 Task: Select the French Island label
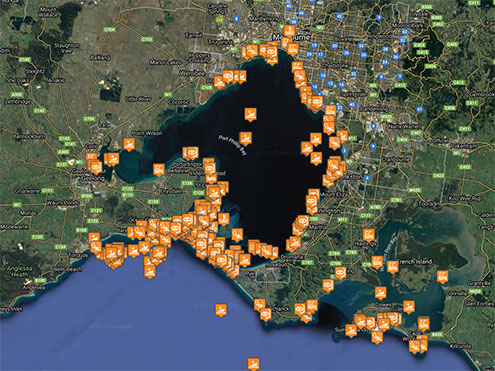415,261
